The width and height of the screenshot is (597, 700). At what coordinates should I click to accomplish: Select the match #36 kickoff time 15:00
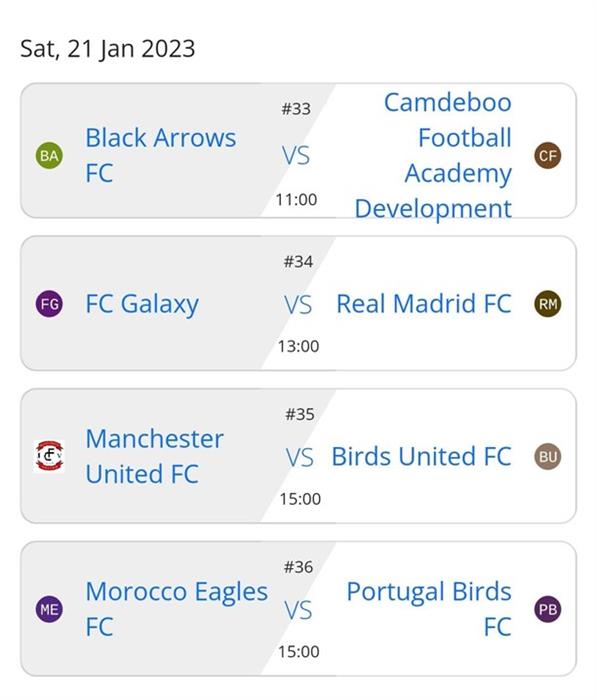[299, 652]
